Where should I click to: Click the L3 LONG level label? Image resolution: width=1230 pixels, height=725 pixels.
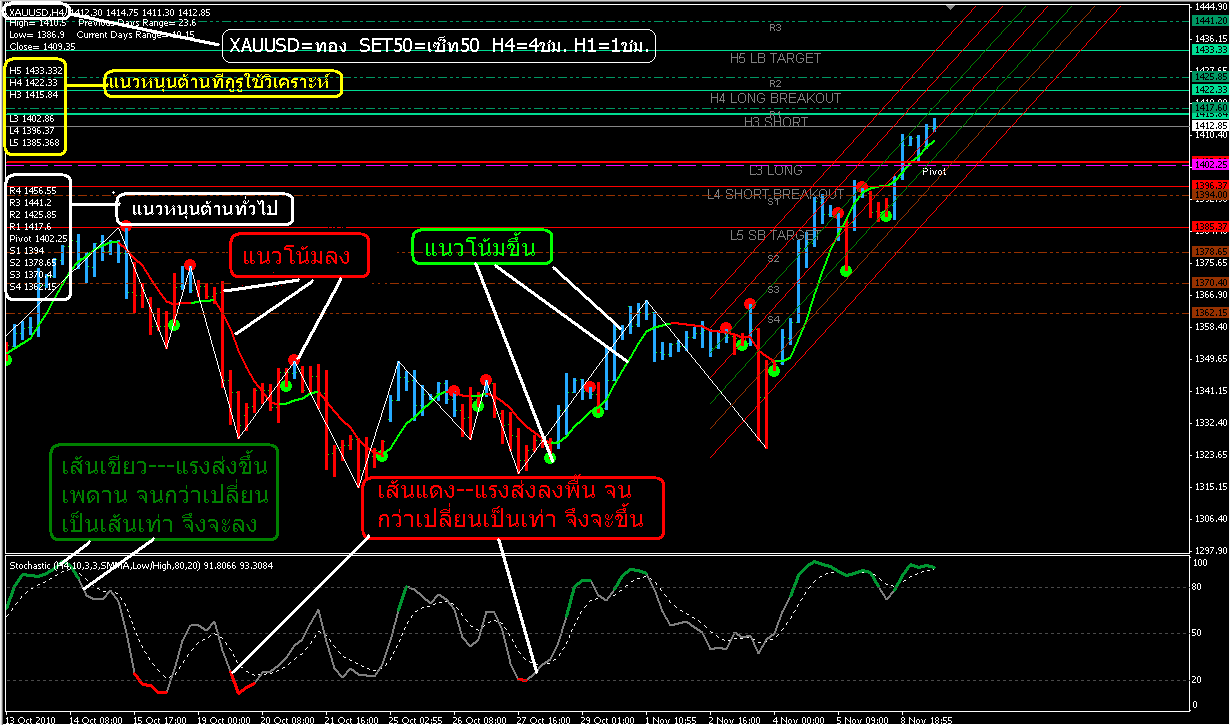(x=775, y=171)
